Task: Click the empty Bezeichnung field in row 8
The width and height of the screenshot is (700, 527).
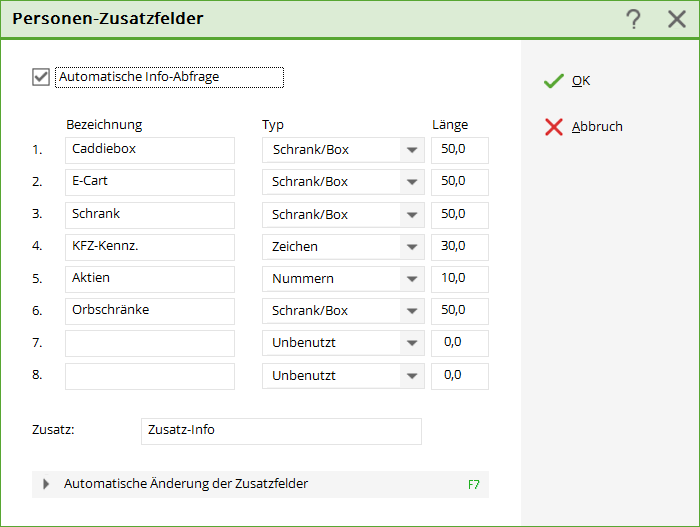Action: coord(150,376)
